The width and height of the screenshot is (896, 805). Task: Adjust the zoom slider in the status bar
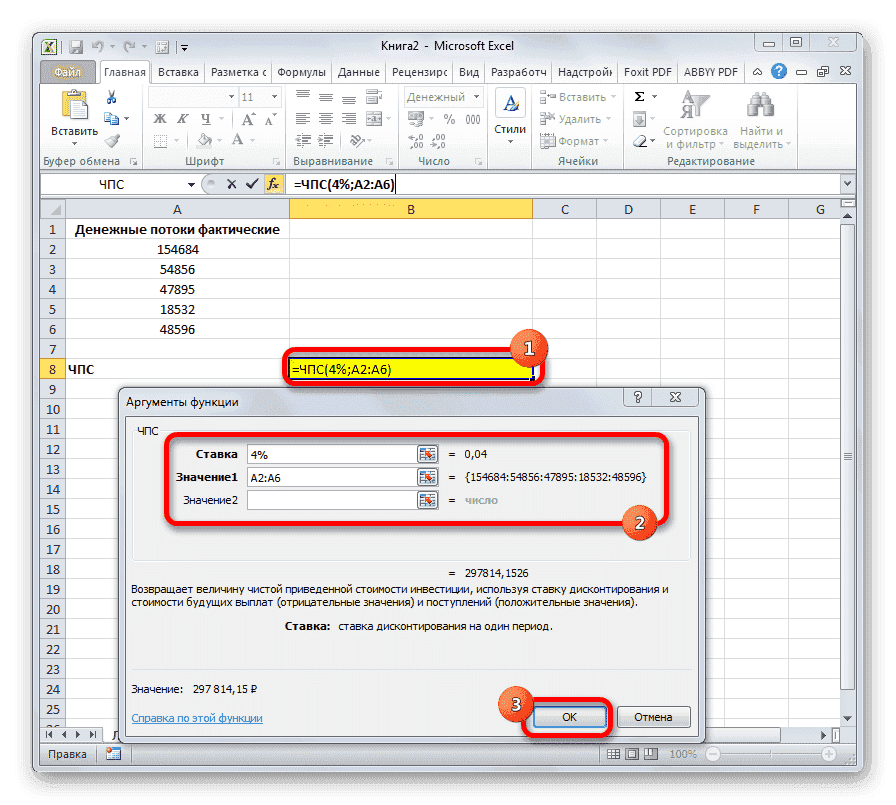click(x=770, y=754)
